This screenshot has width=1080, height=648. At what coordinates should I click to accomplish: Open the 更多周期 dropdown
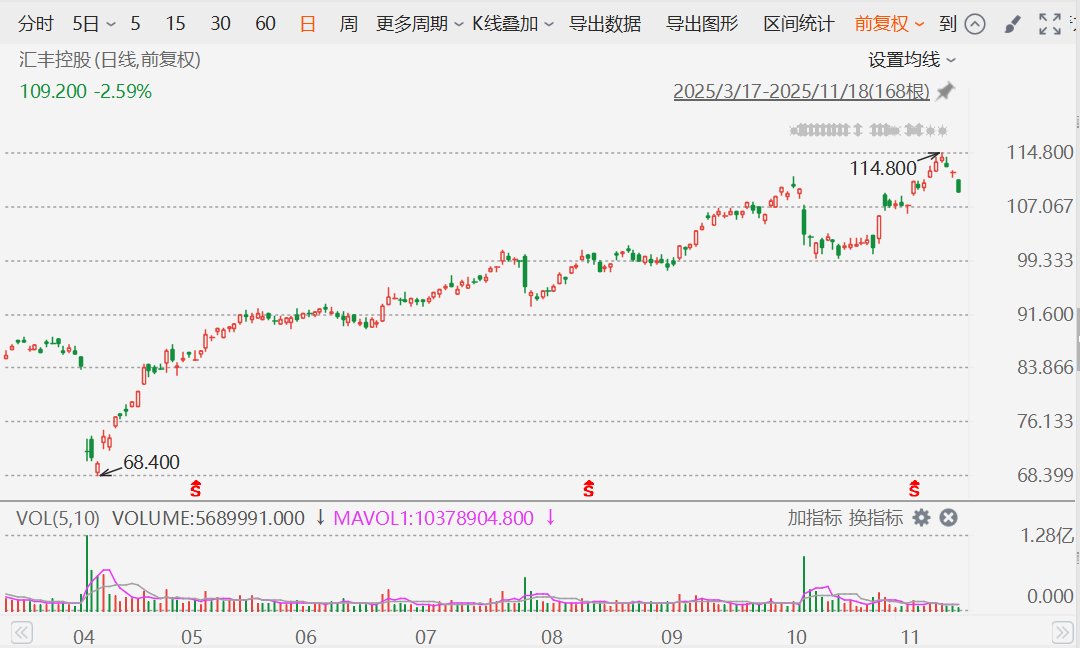click(x=419, y=24)
